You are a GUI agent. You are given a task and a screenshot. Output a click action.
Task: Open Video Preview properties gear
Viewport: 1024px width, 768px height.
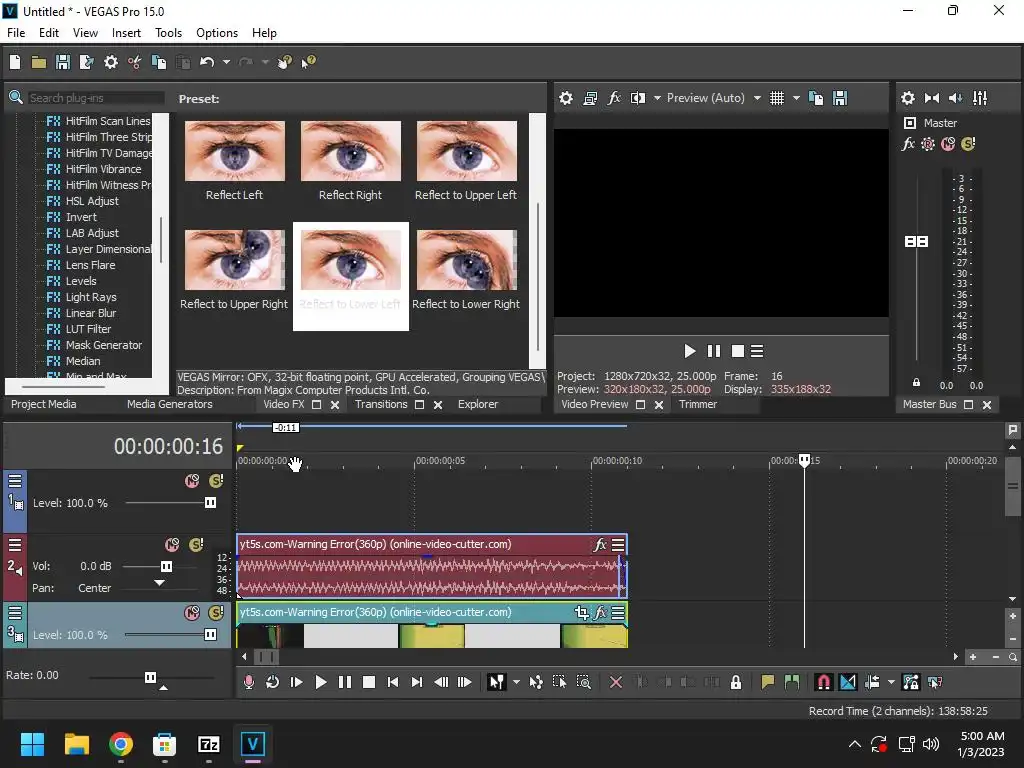click(x=566, y=98)
